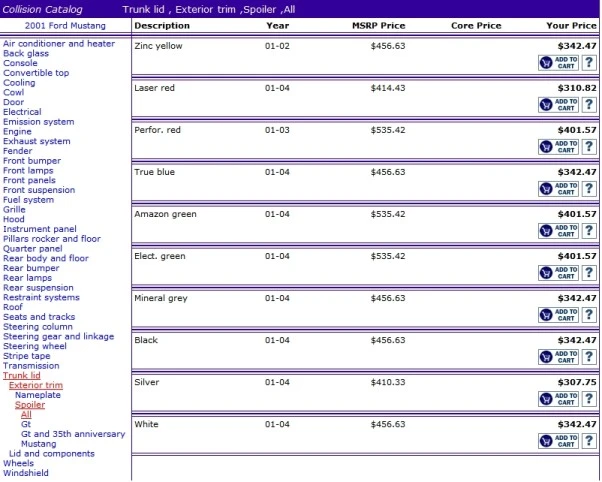Add Zinc yellow spoiler to cart

pos(558,63)
